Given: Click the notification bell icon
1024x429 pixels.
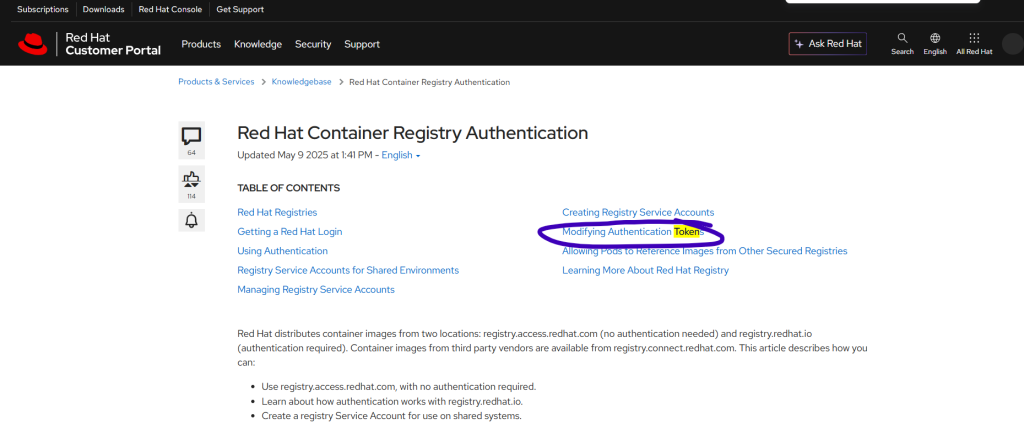Looking at the screenshot, I should (x=191, y=220).
